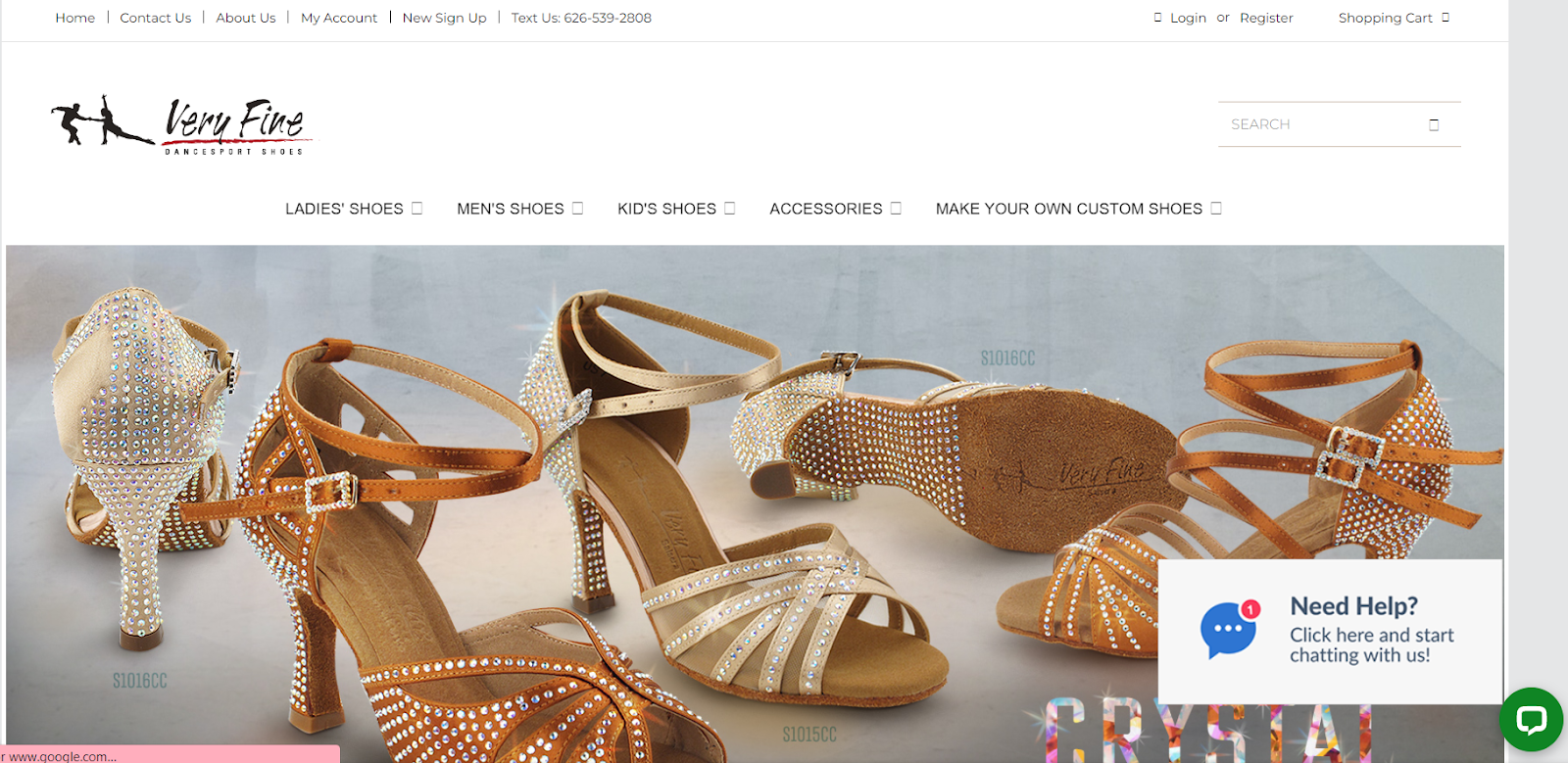The height and width of the screenshot is (763, 1568).
Task: Expand the Kid's Shoes menu arrow
Action: point(729,208)
